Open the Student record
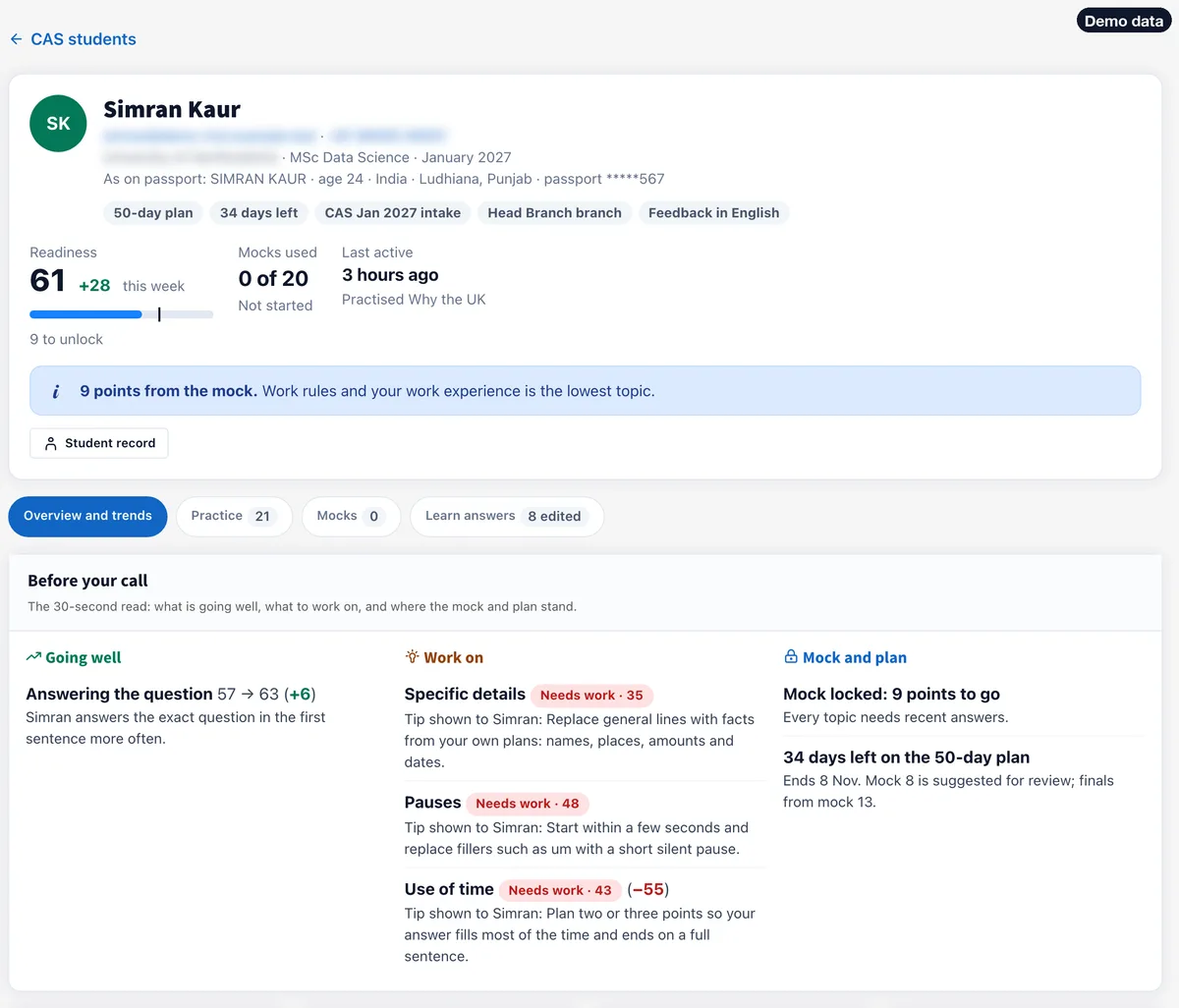This screenshot has width=1179, height=1008. coord(99,443)
